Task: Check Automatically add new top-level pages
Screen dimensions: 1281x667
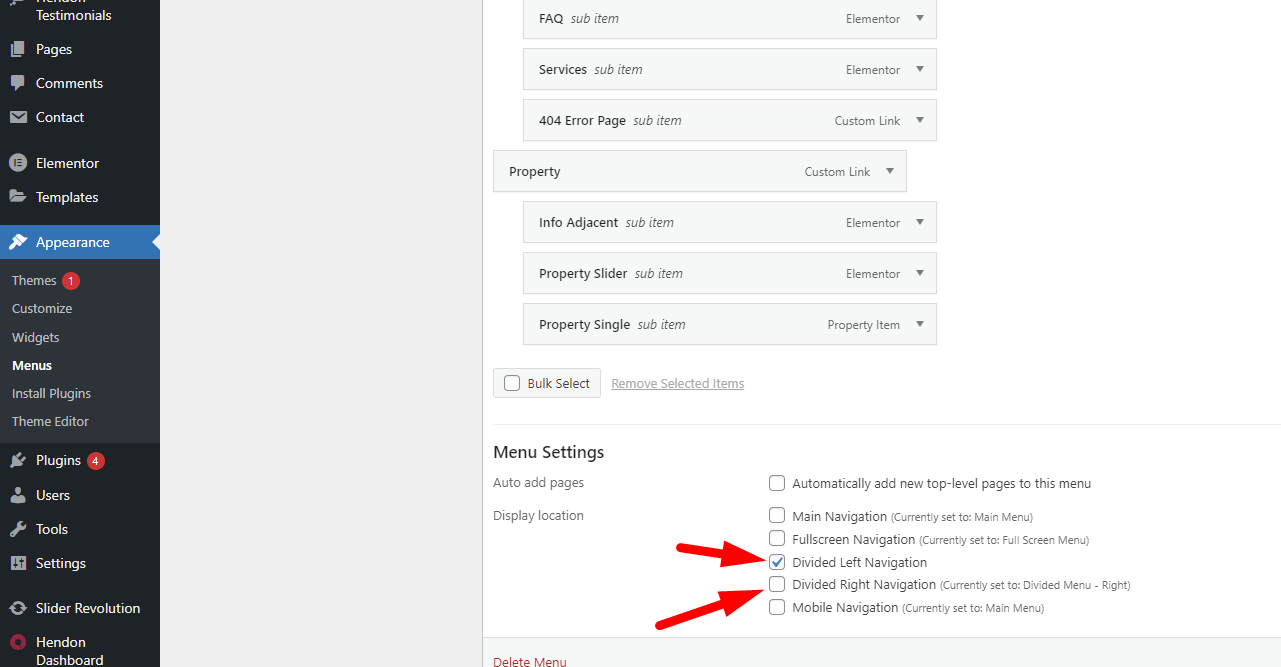Action: [x=777, y=484]
